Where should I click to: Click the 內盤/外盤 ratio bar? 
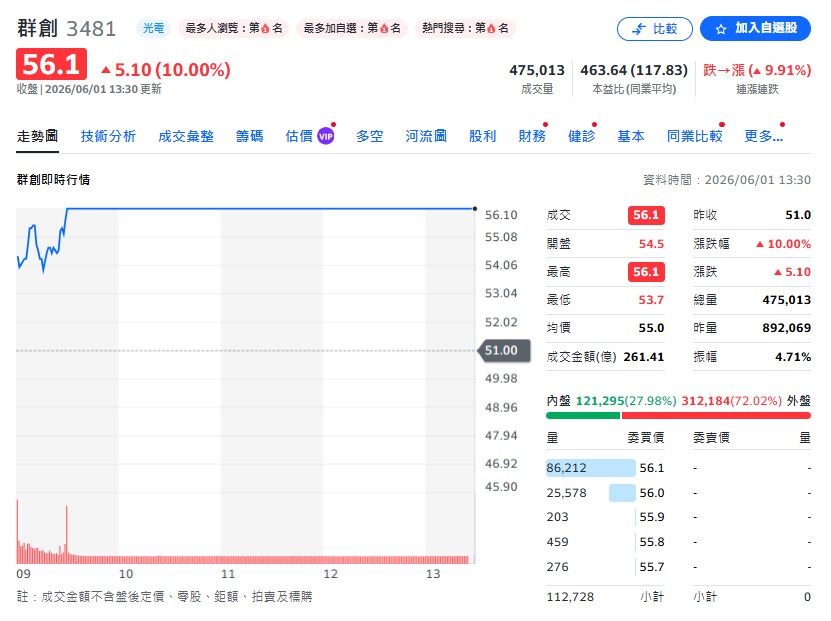[x=678, y=416]
